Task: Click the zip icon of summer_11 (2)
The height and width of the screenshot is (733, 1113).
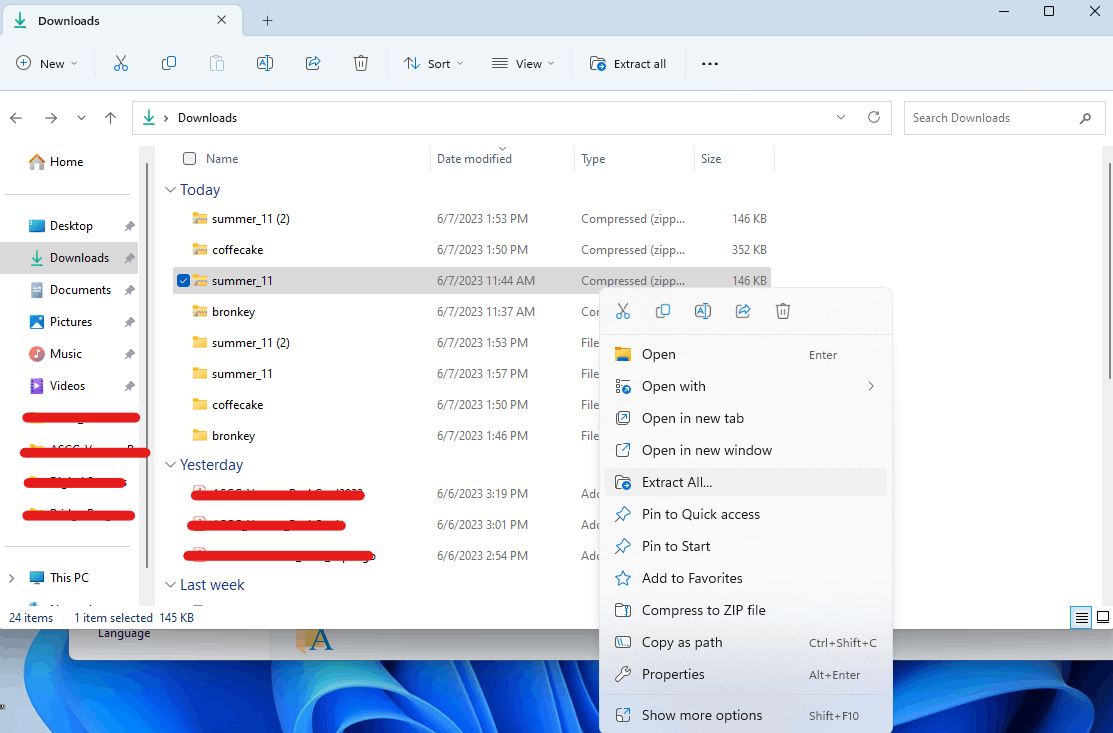Action: click(200, 219)
